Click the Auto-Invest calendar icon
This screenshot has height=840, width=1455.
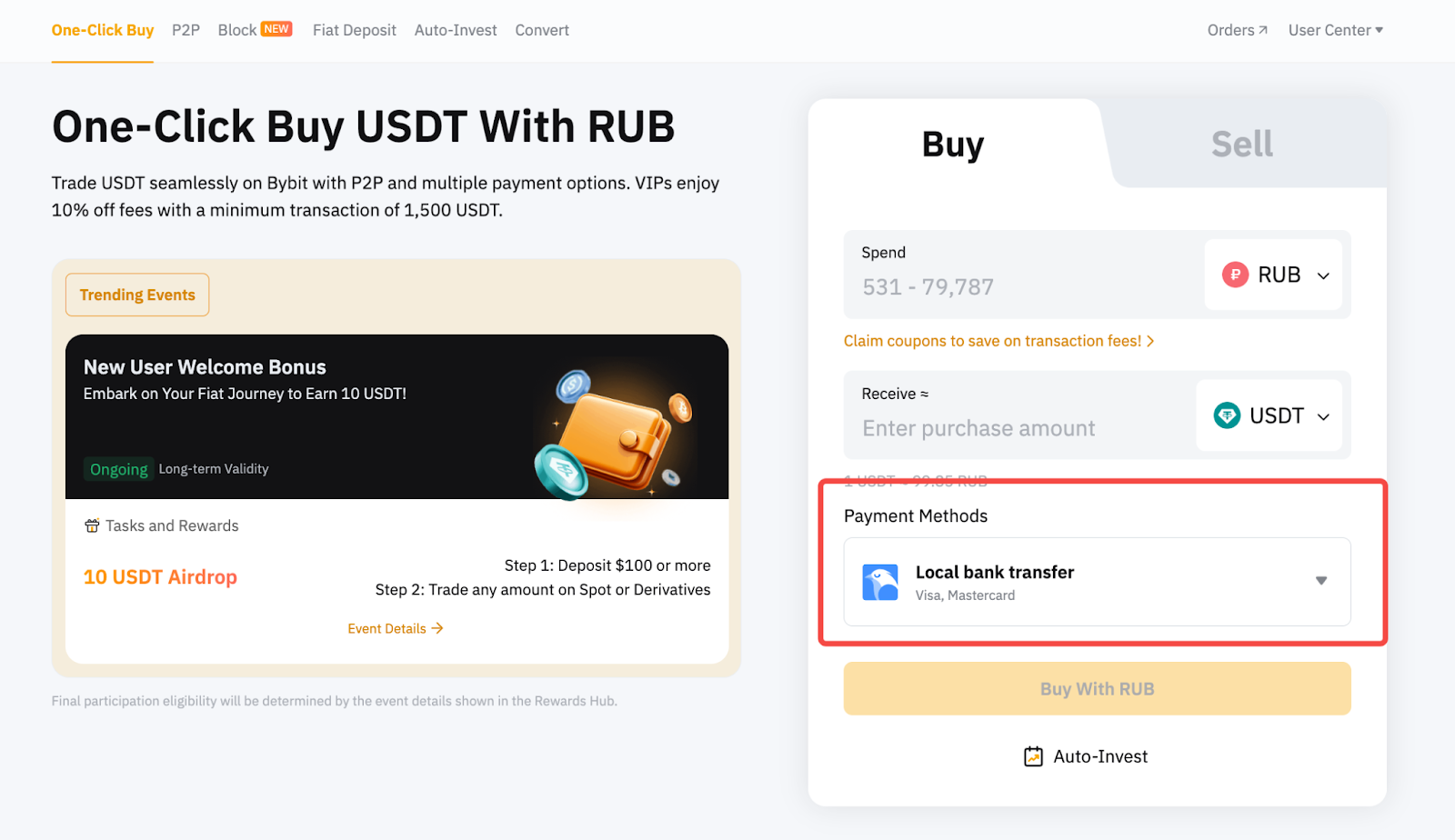(x=1033, y=756)
